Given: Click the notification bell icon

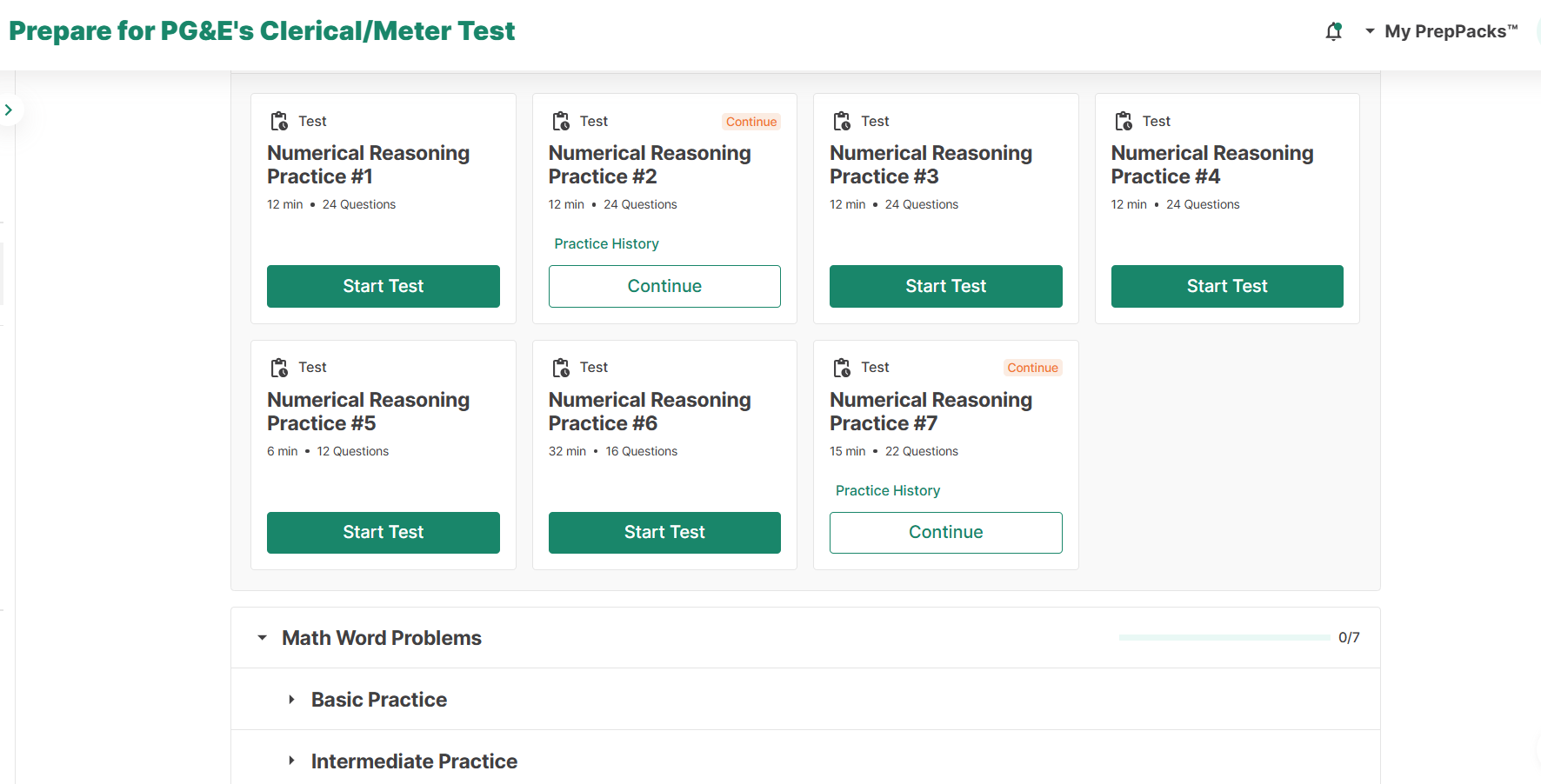Looking at the screenshot, I should (1333, 32).
